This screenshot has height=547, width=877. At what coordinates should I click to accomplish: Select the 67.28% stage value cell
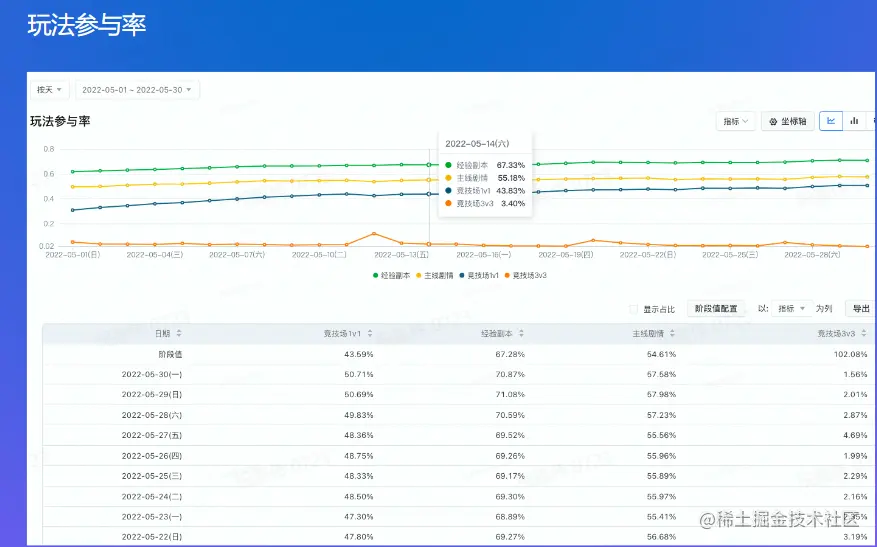[510, 354]
